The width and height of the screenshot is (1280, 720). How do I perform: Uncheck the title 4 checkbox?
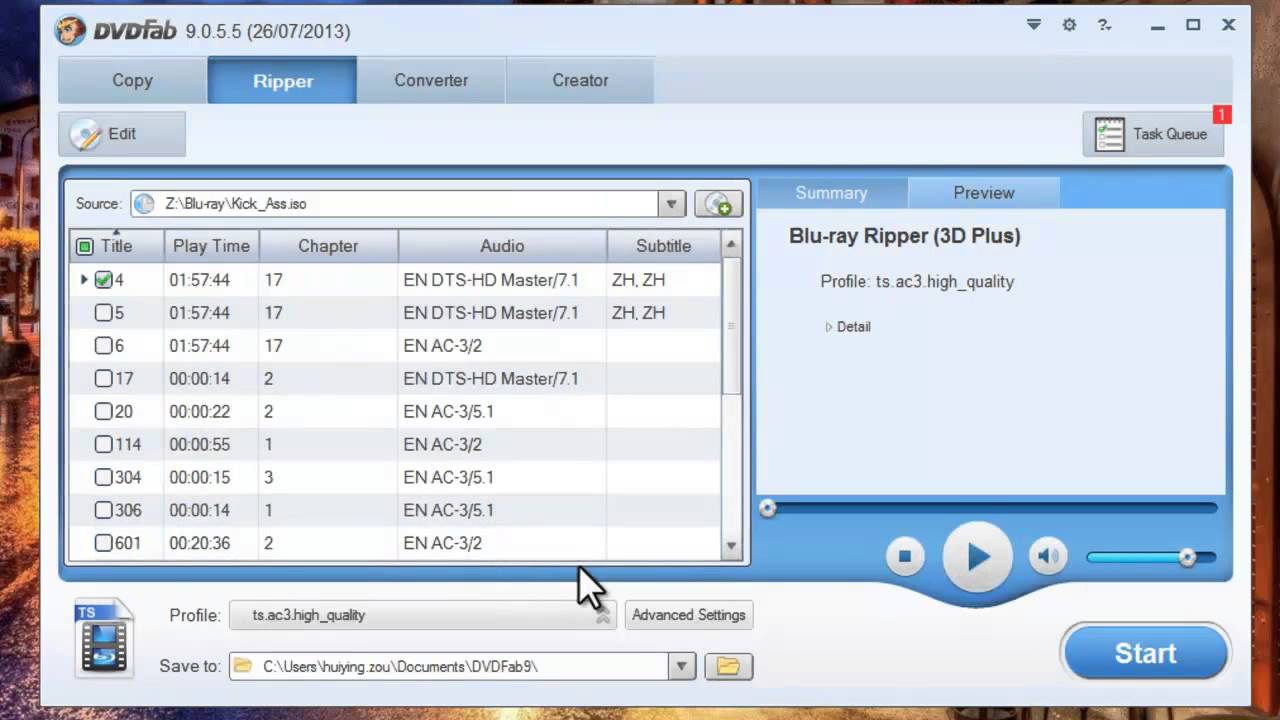[103, 280]
